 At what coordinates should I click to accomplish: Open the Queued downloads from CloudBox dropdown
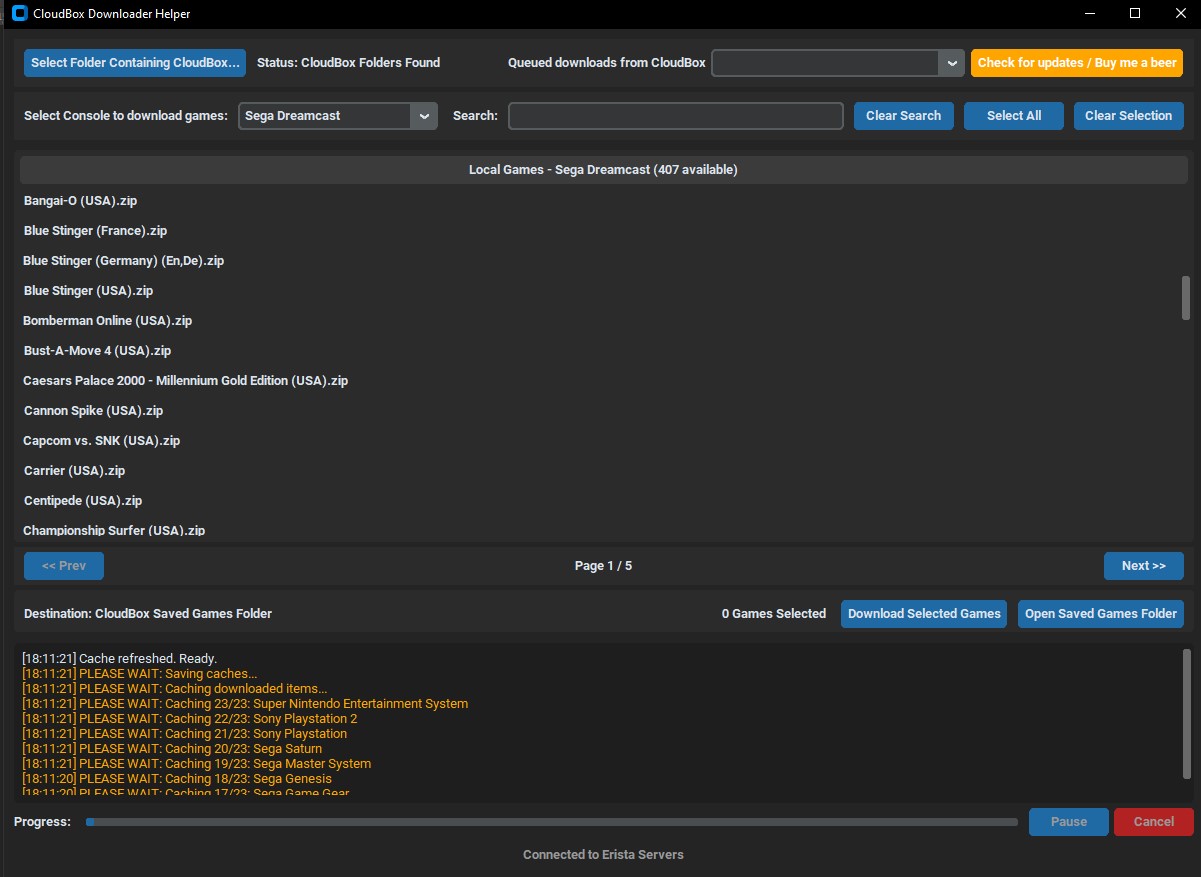pos(837,63)
